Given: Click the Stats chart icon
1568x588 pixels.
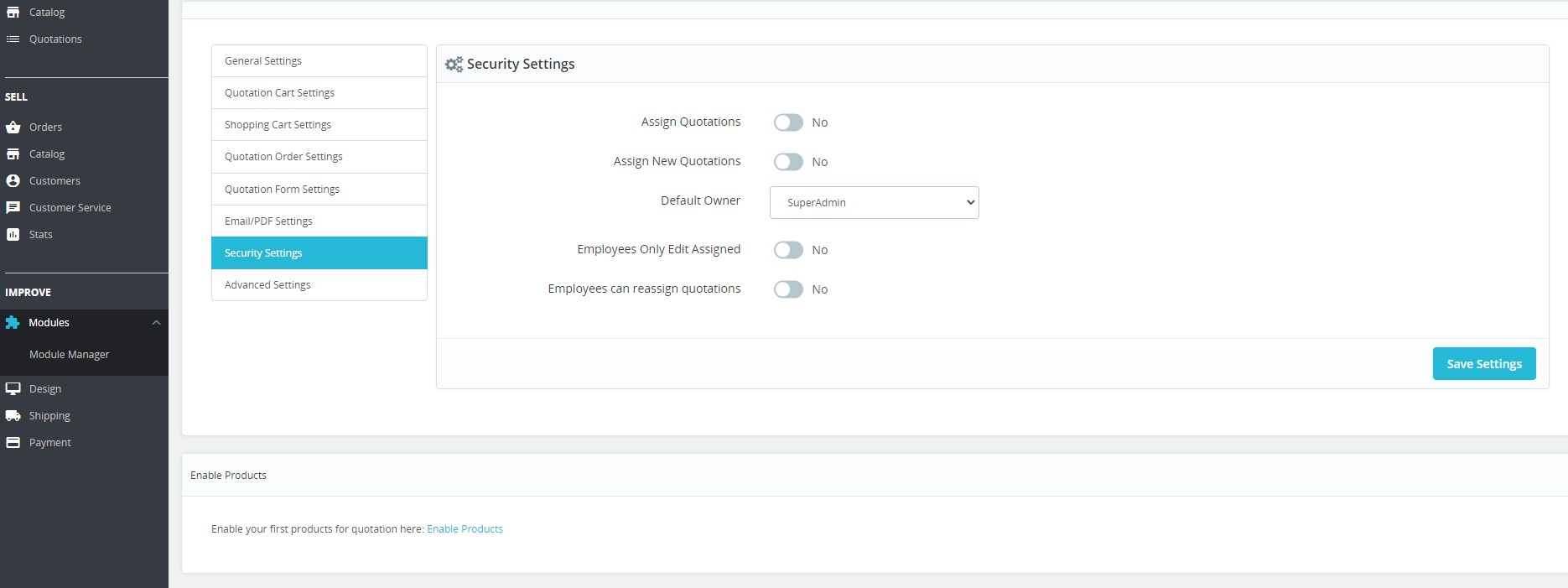Looking at the screenshot, I should click(x=13, y=235).
